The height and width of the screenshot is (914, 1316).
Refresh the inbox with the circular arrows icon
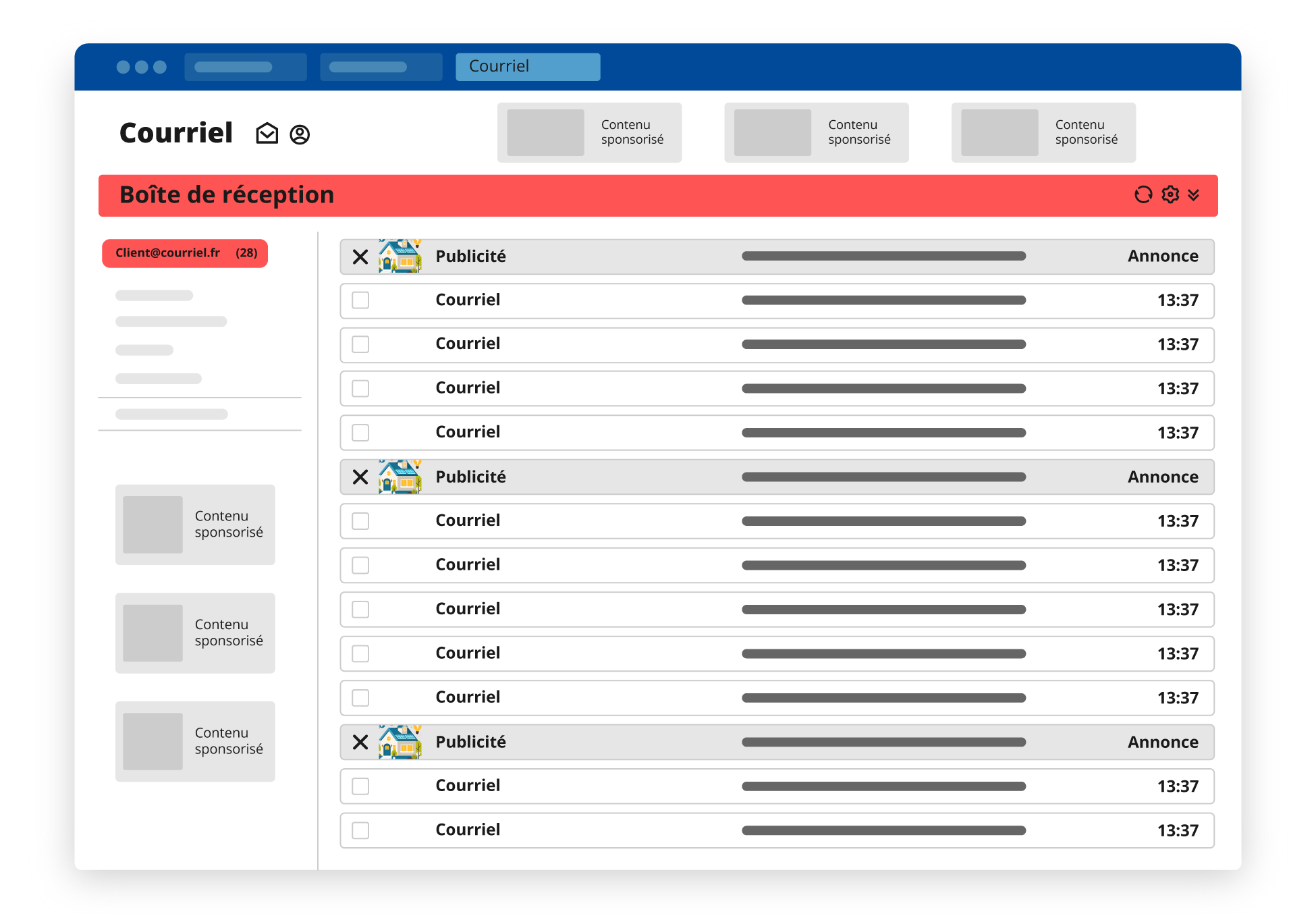[x=1143, y=195]
